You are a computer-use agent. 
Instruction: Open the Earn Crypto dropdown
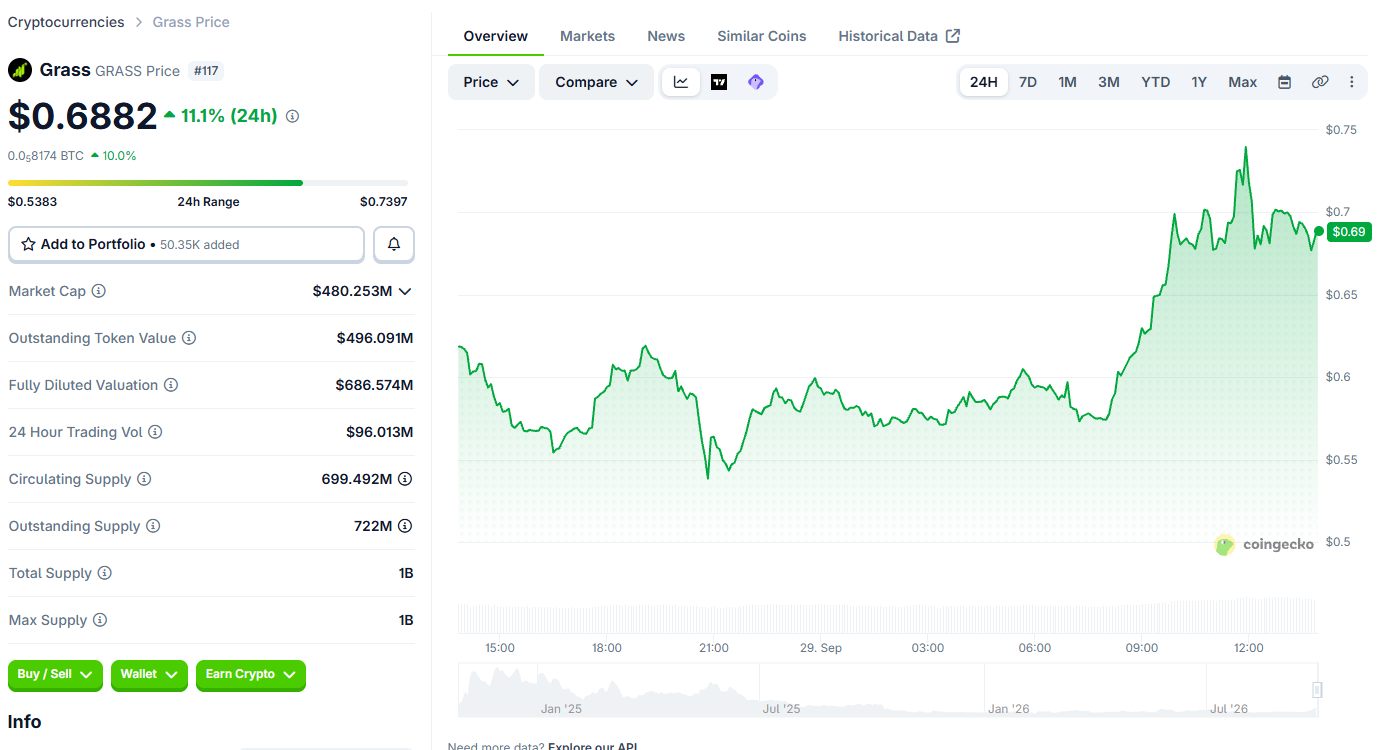pos(251,675)
